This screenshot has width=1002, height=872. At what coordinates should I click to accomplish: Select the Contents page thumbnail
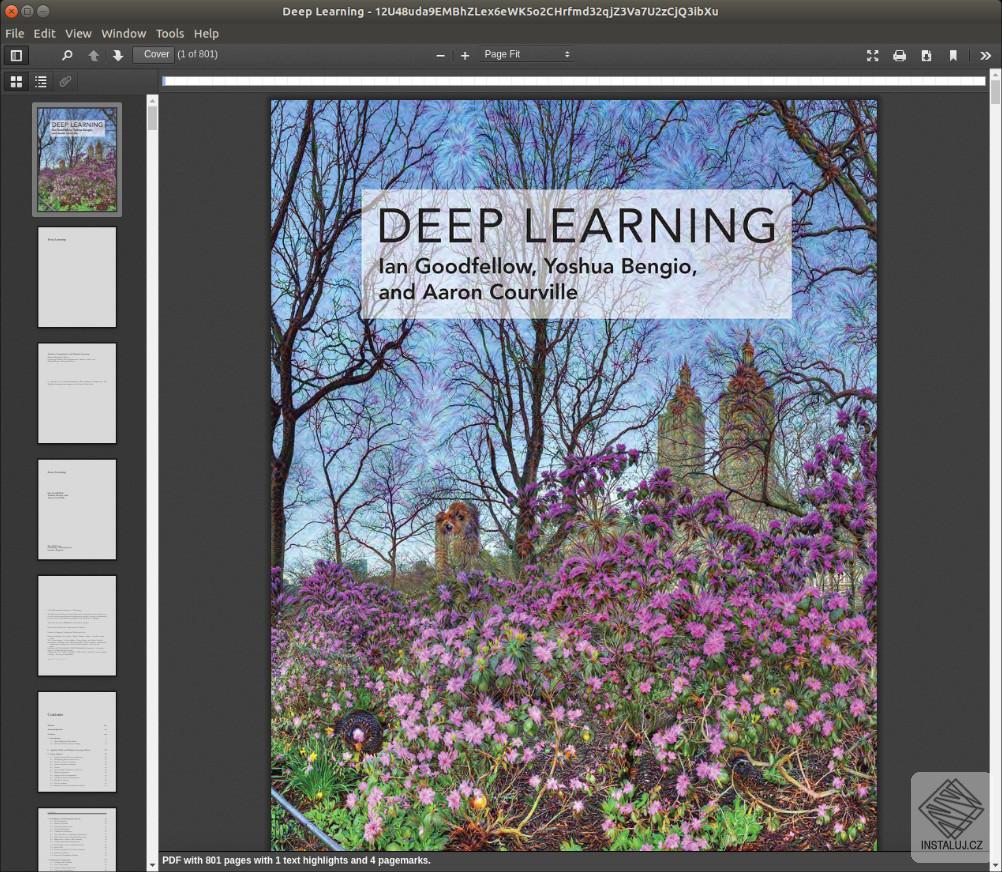(77, 741)
